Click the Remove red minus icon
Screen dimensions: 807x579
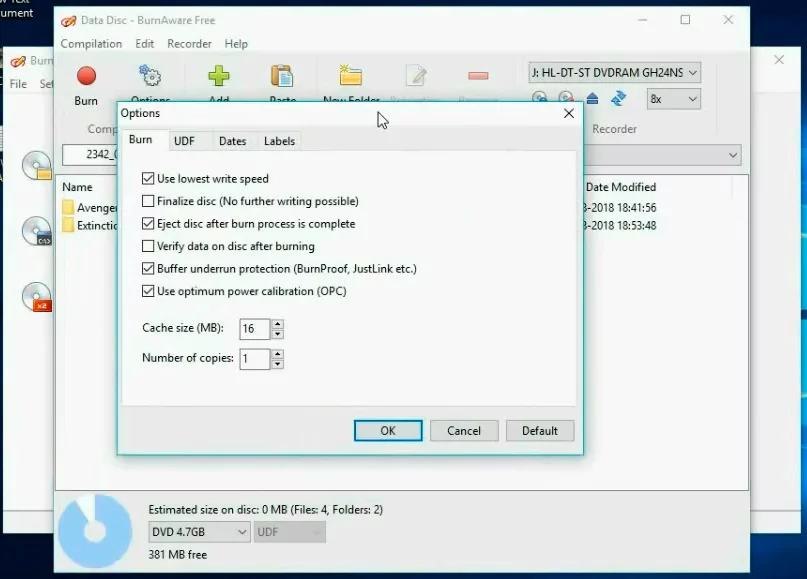click(478, 76)
